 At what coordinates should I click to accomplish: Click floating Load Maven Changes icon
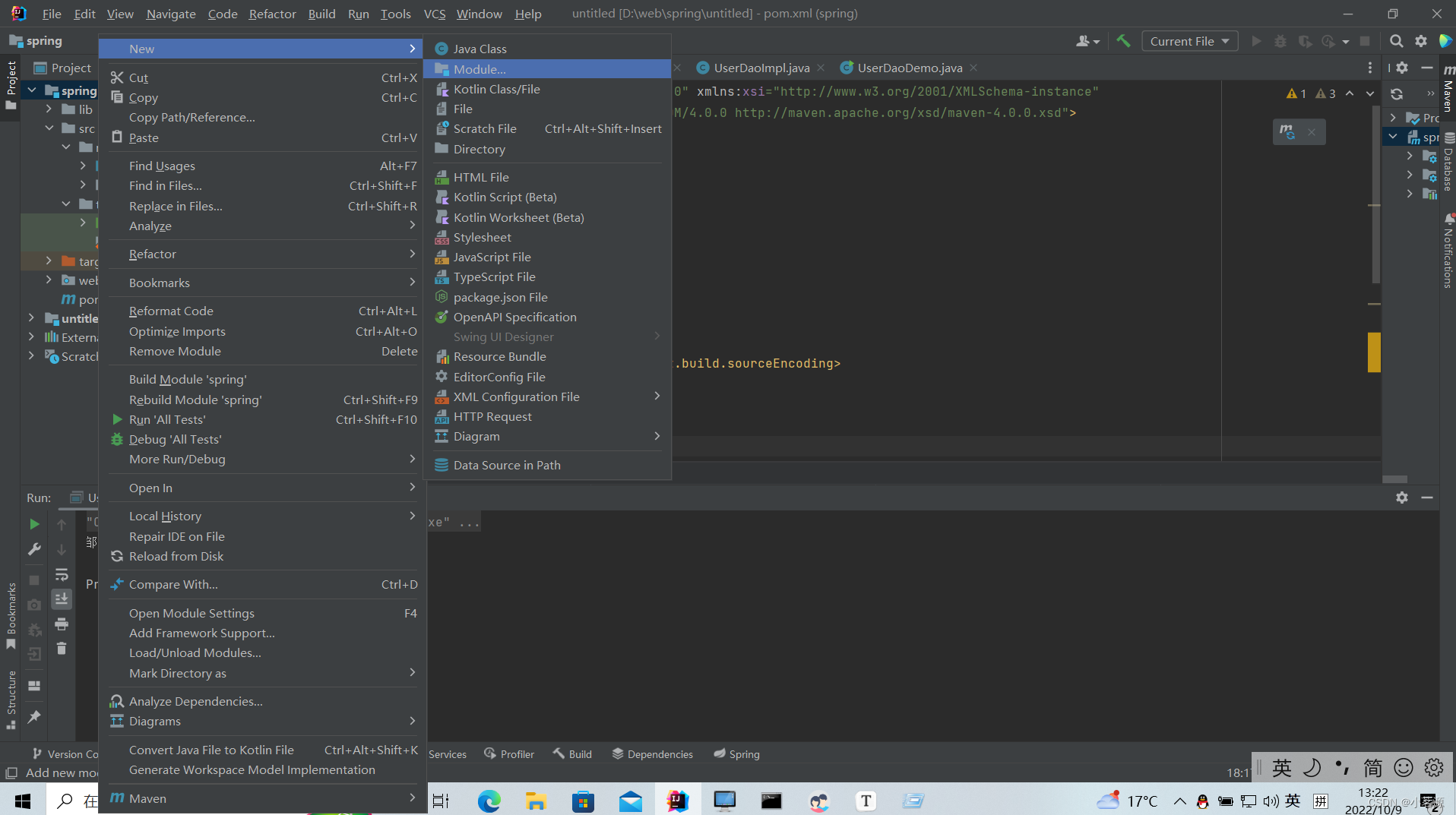pos(1287,131)
